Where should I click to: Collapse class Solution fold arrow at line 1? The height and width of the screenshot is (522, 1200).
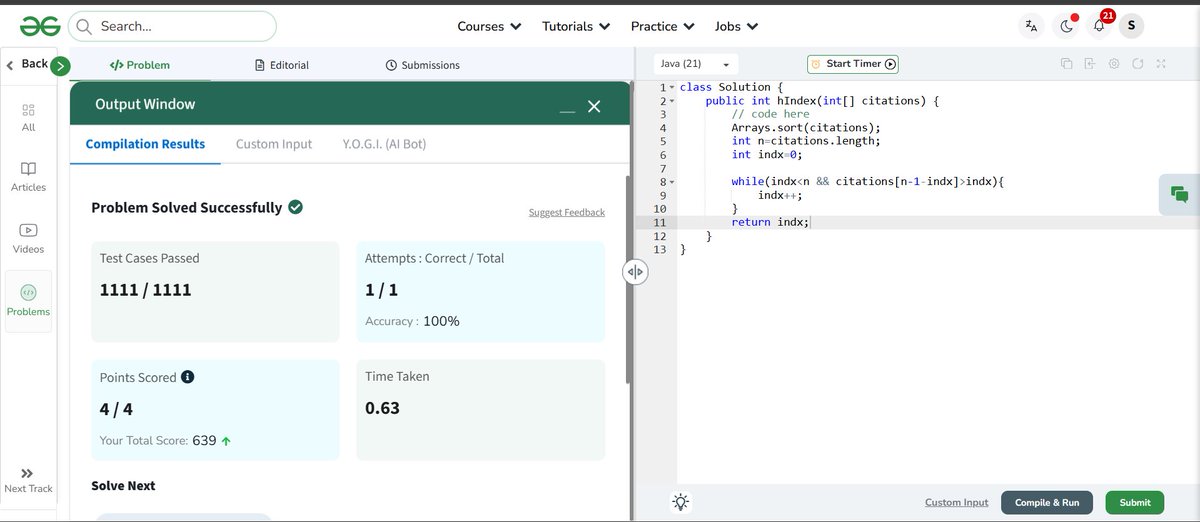coord(672,88)
